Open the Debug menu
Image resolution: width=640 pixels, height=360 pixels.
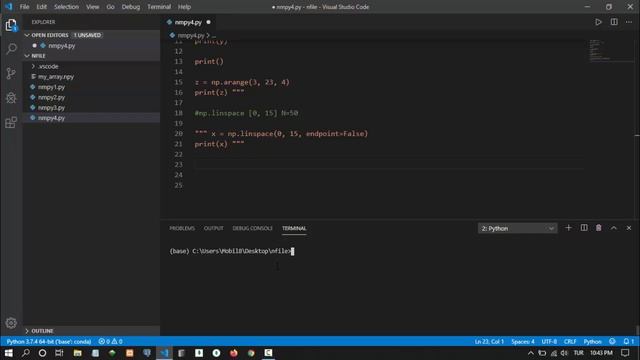[131, 7]
